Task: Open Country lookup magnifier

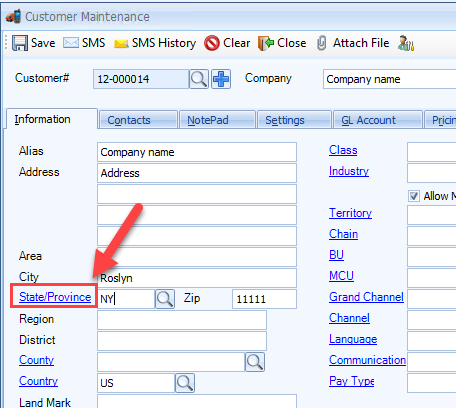Action: 185,383
